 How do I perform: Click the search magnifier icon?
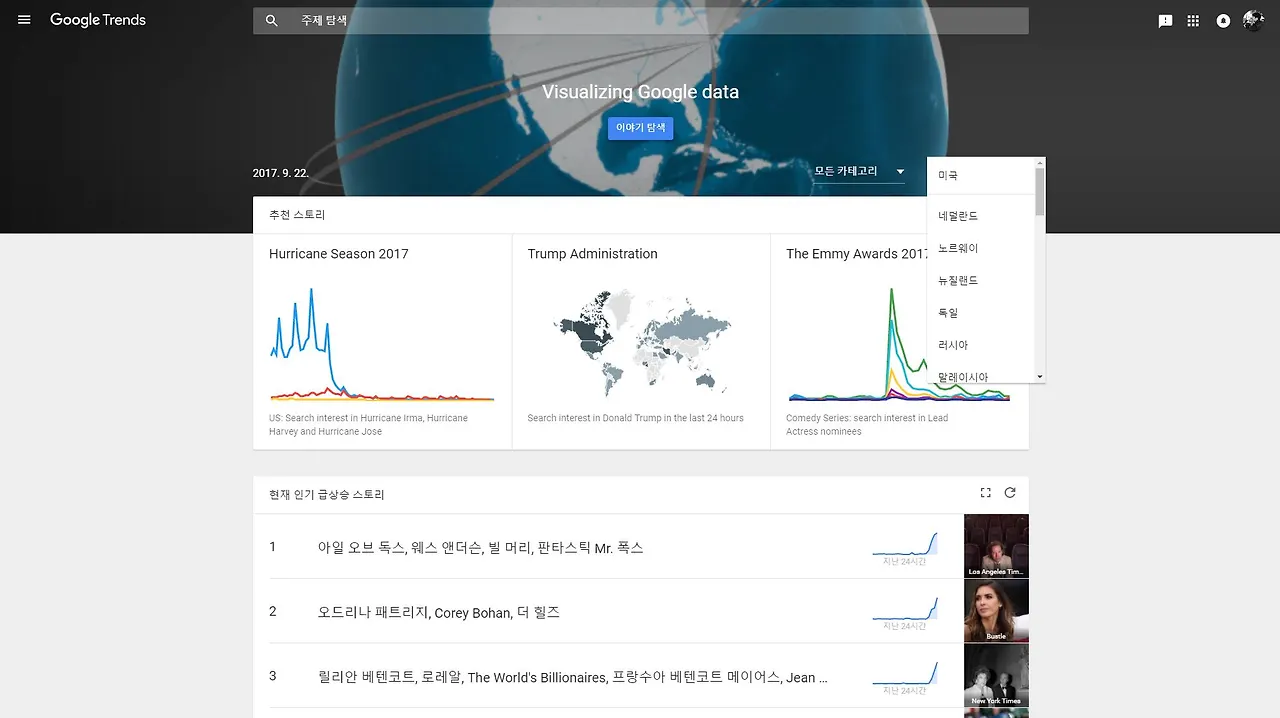271,21
